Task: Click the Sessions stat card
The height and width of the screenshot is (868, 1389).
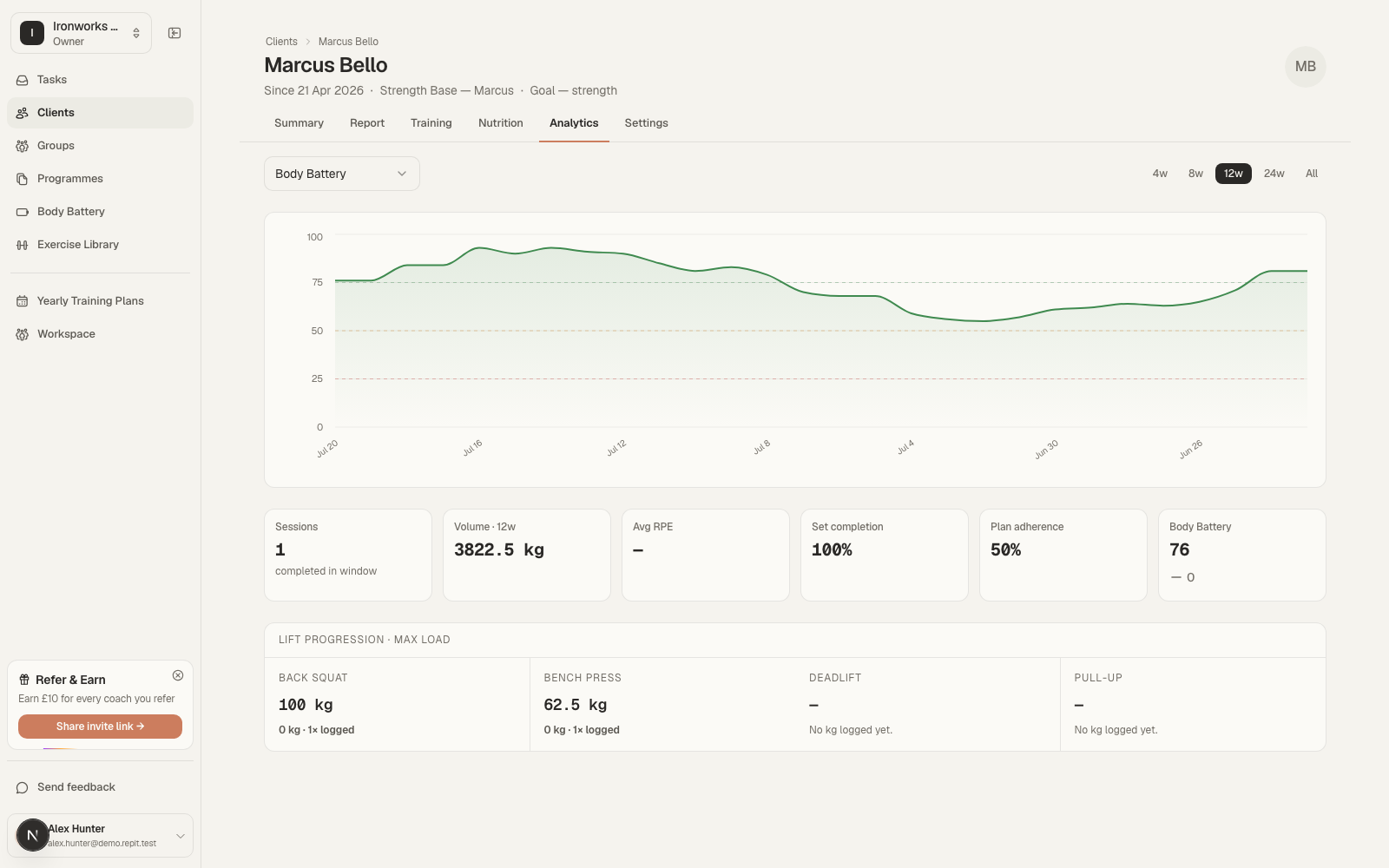Action: [348, 555]
